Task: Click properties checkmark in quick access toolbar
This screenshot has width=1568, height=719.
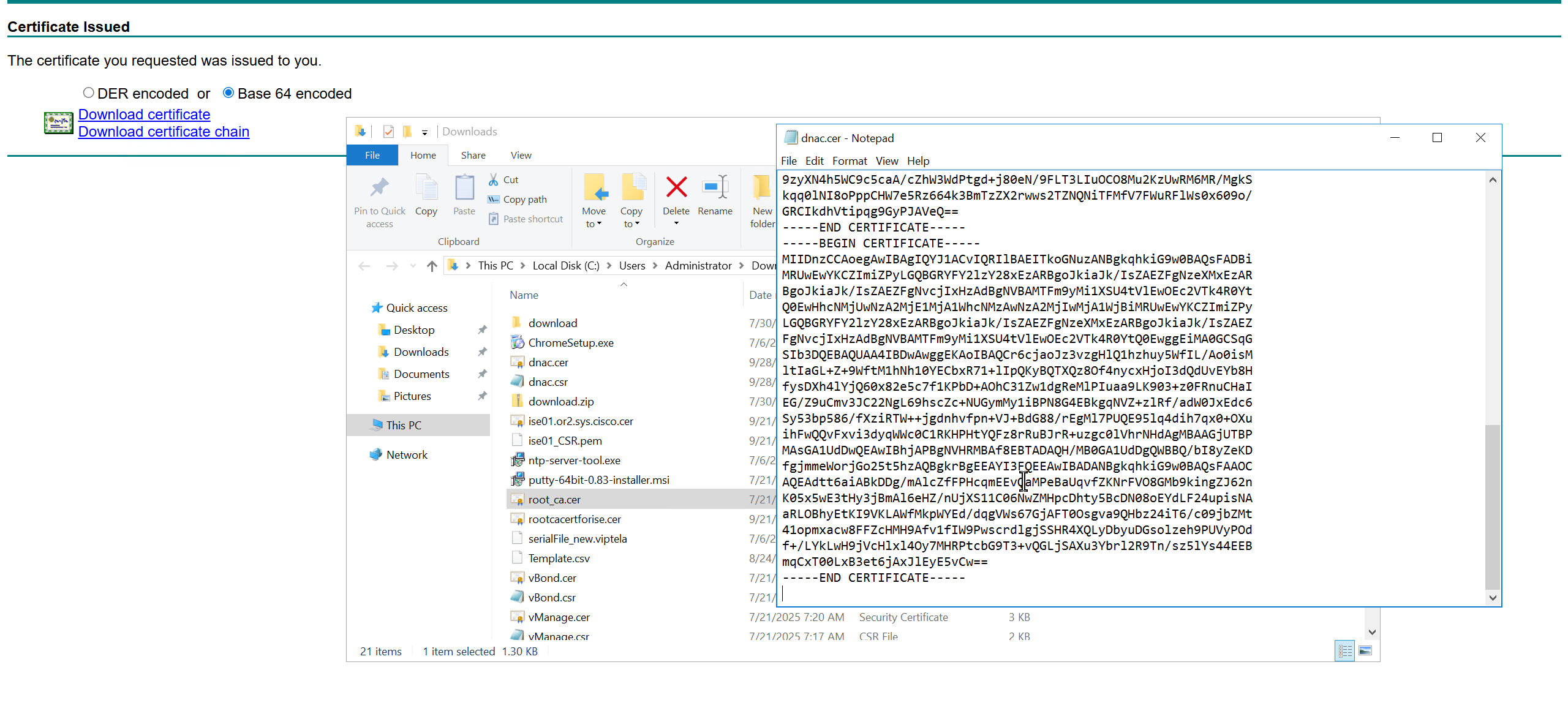Action: point(388,132)
